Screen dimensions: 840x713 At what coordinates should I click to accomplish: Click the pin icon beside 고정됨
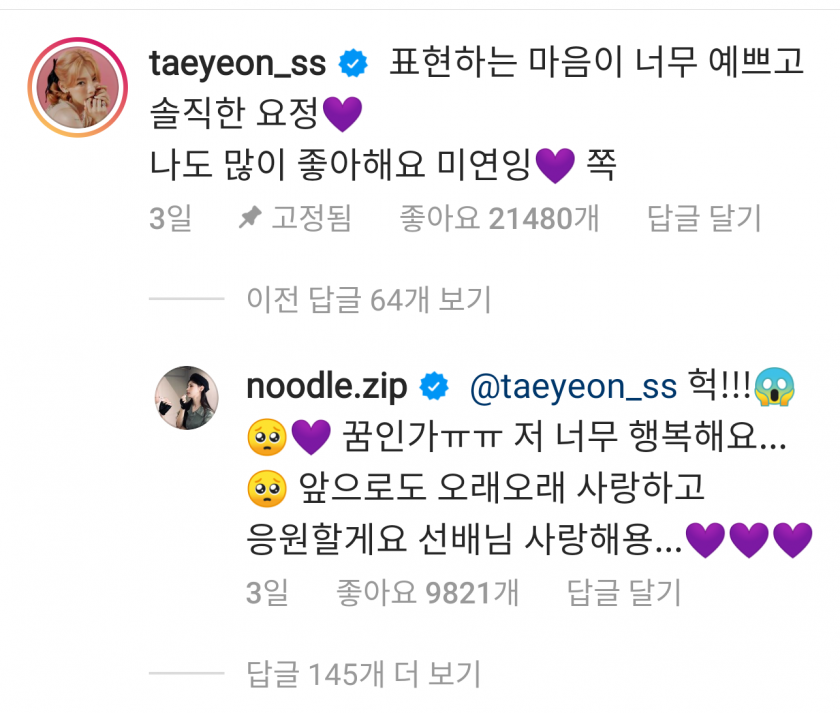pyautogui.click(x=250, y=217)
